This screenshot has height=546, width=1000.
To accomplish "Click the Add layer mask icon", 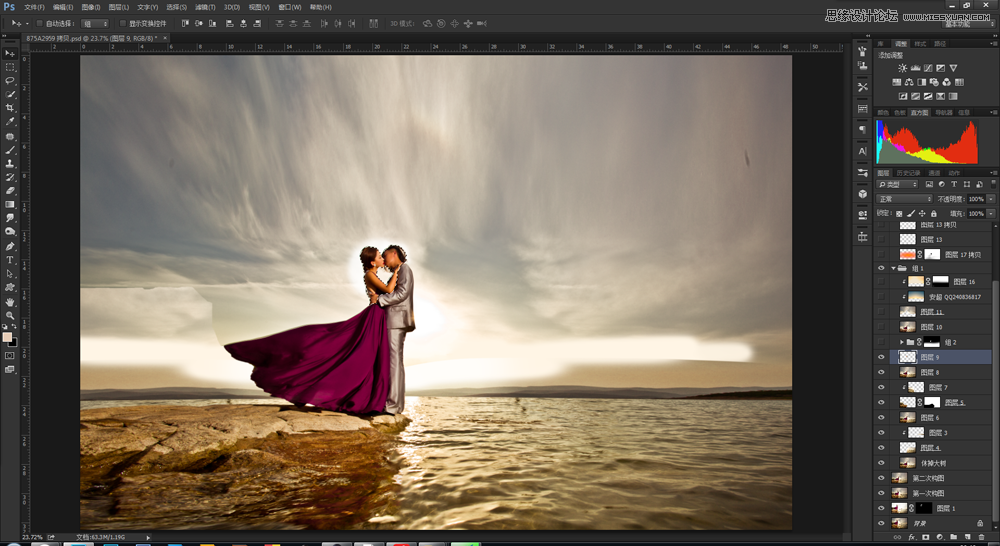I will pyautogui.click(x=925, y=538).
